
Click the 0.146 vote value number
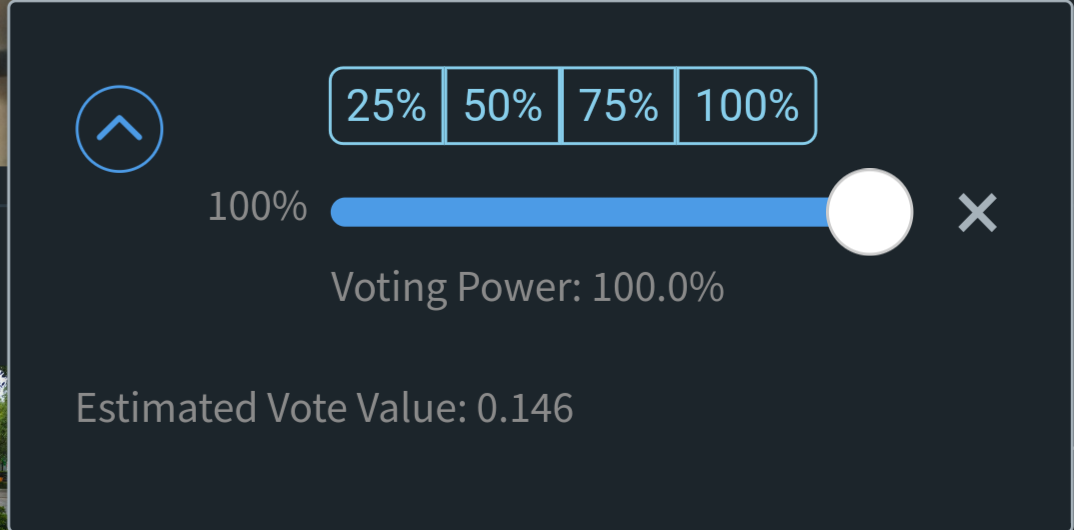point(525,408)
